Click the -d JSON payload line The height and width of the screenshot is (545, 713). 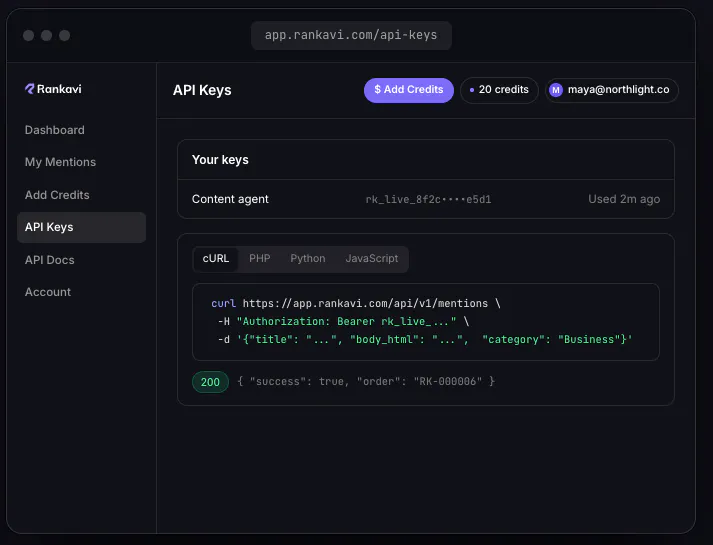tap(425, 340)
